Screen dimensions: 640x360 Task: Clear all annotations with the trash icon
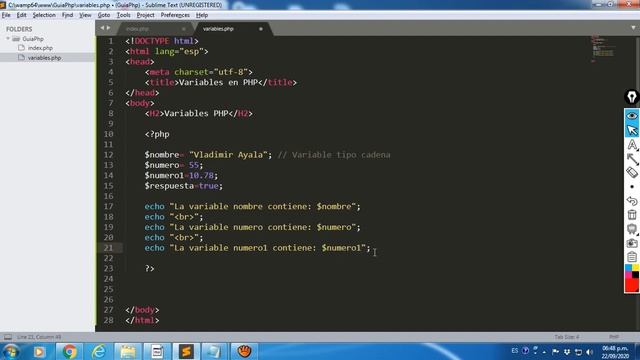632,215
